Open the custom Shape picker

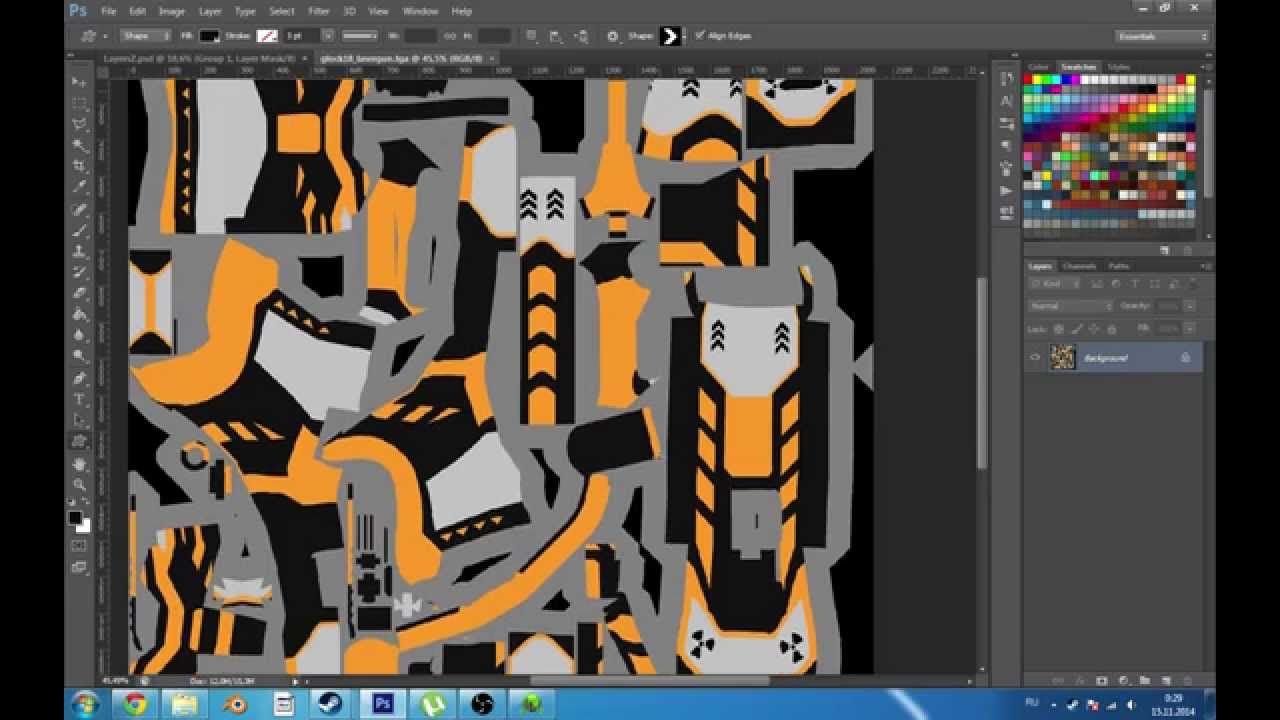pos(670,36)
